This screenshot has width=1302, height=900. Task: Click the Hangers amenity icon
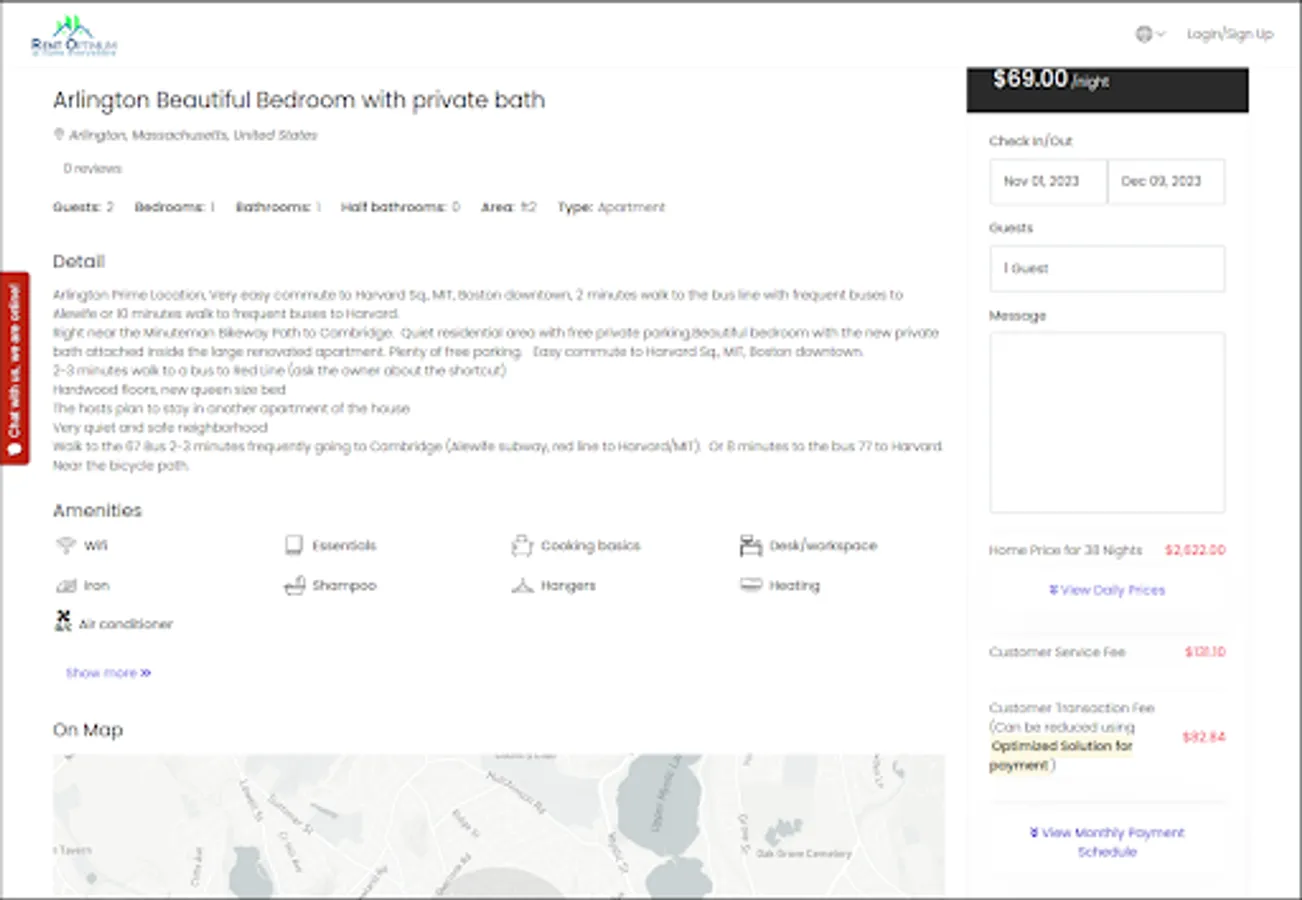point(521,586)
